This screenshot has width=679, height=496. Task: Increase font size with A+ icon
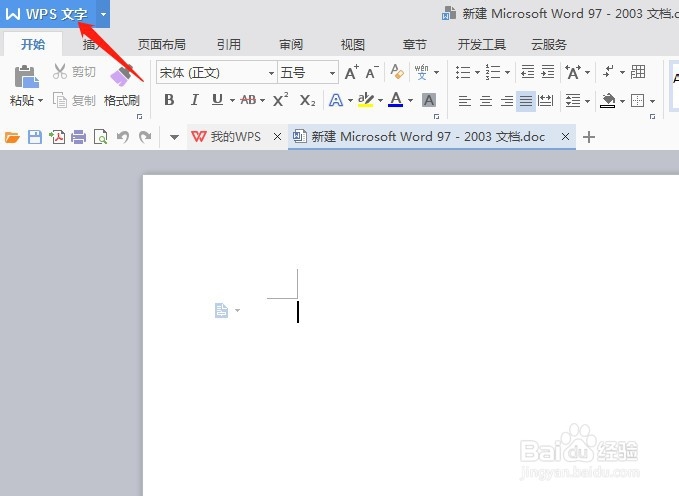pyautogui.click(x=352, y=72)
